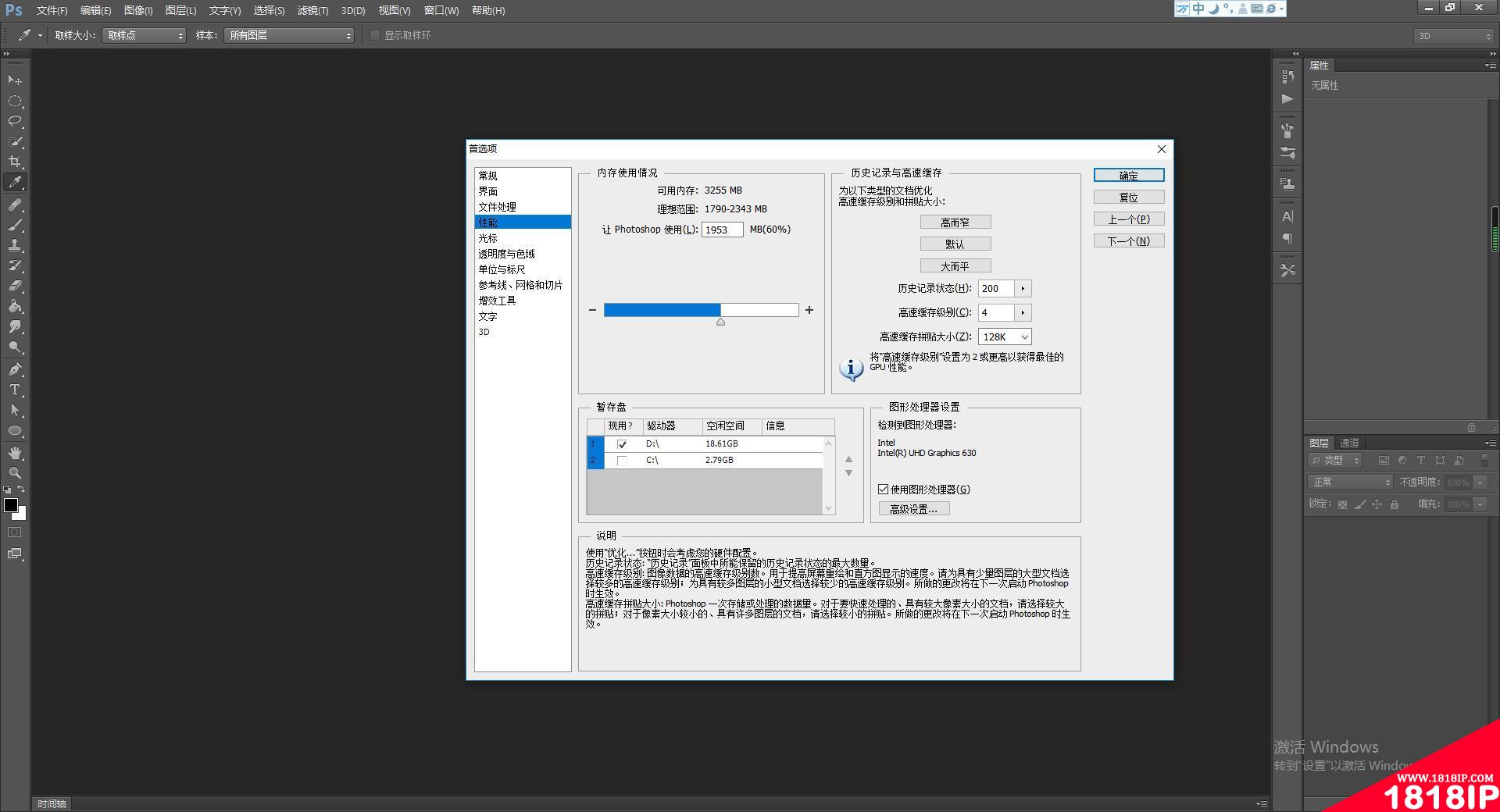Image resolution: width=1500 pixels, height=812 pixels.
Task: Select the Elliptical Marquee tool
Action: point(15,101)
